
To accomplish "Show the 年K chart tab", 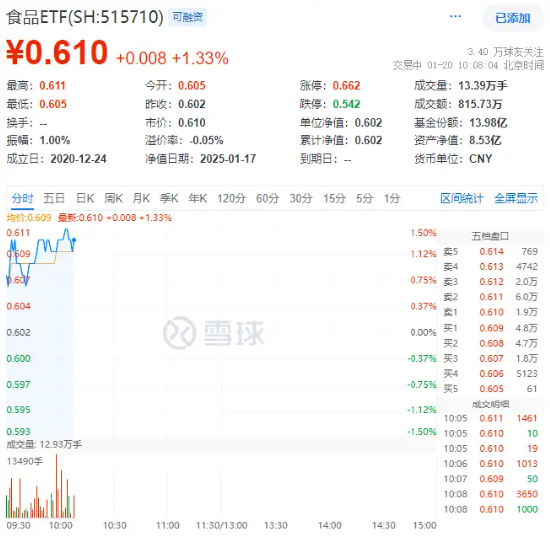I will point(197,198).
